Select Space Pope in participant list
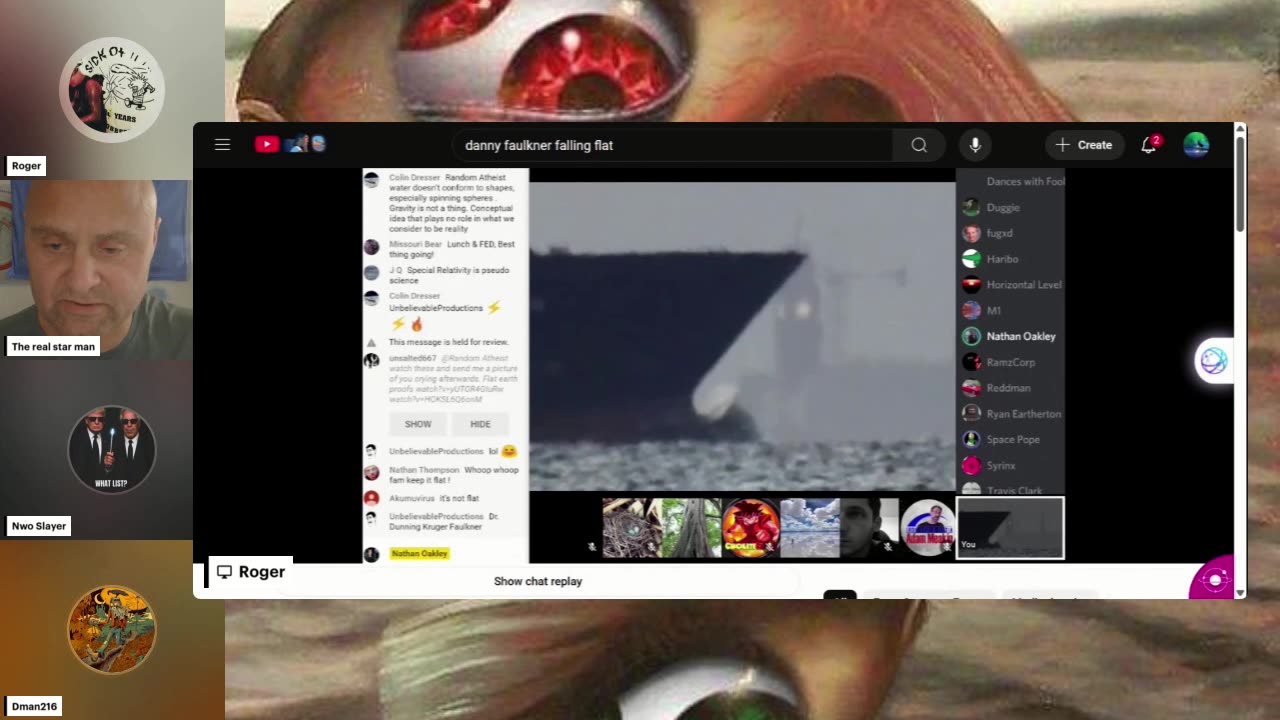 point(1012,439)
